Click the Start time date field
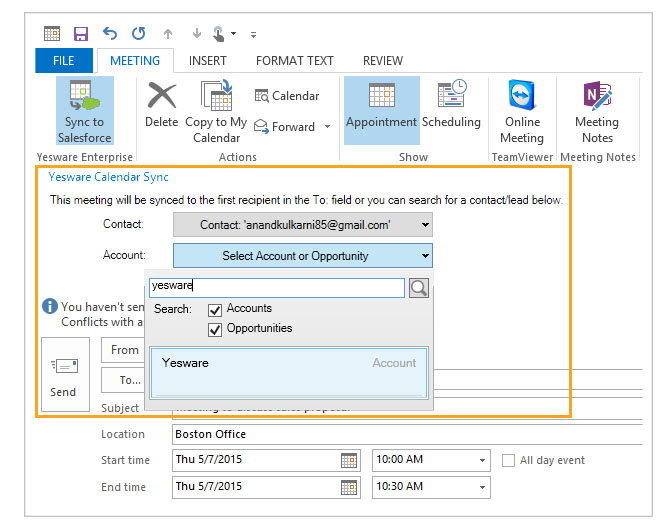Image resolution: width=668 pixels, height=525 pixels. [x=266, y=460]
